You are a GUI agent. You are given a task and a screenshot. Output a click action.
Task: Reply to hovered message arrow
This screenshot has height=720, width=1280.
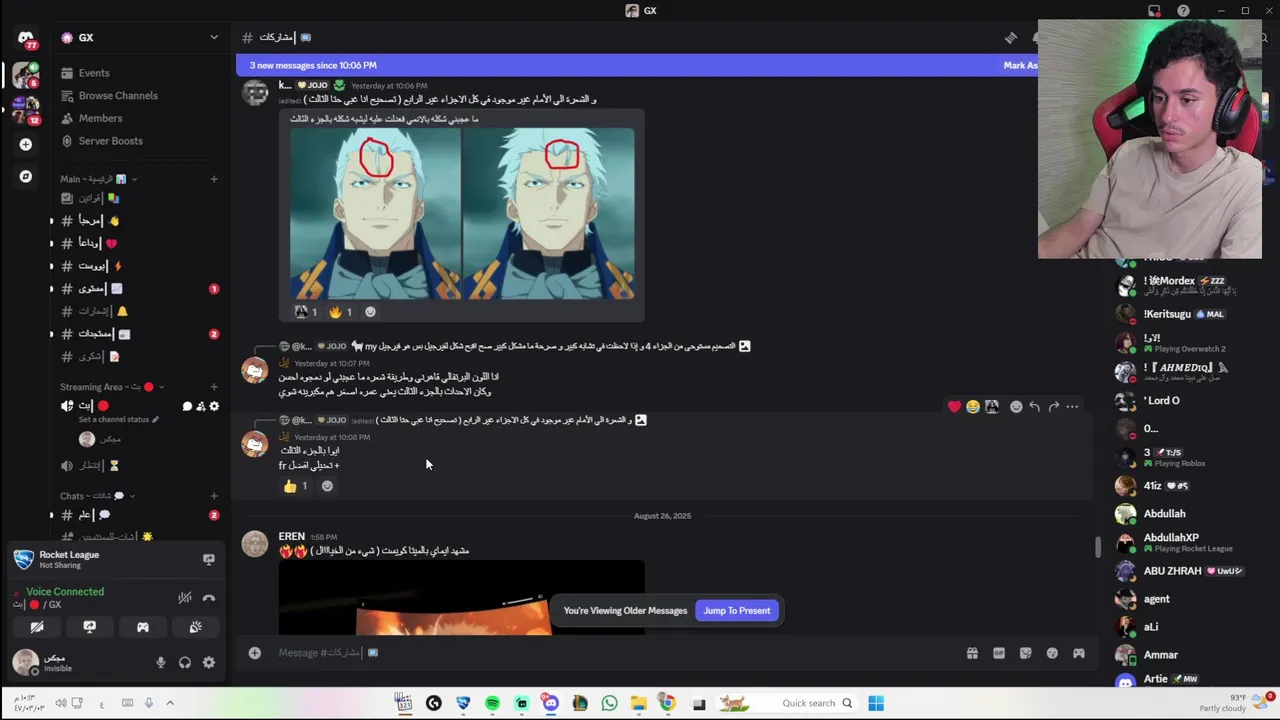pyautogui.click(x=1035, y=407)
